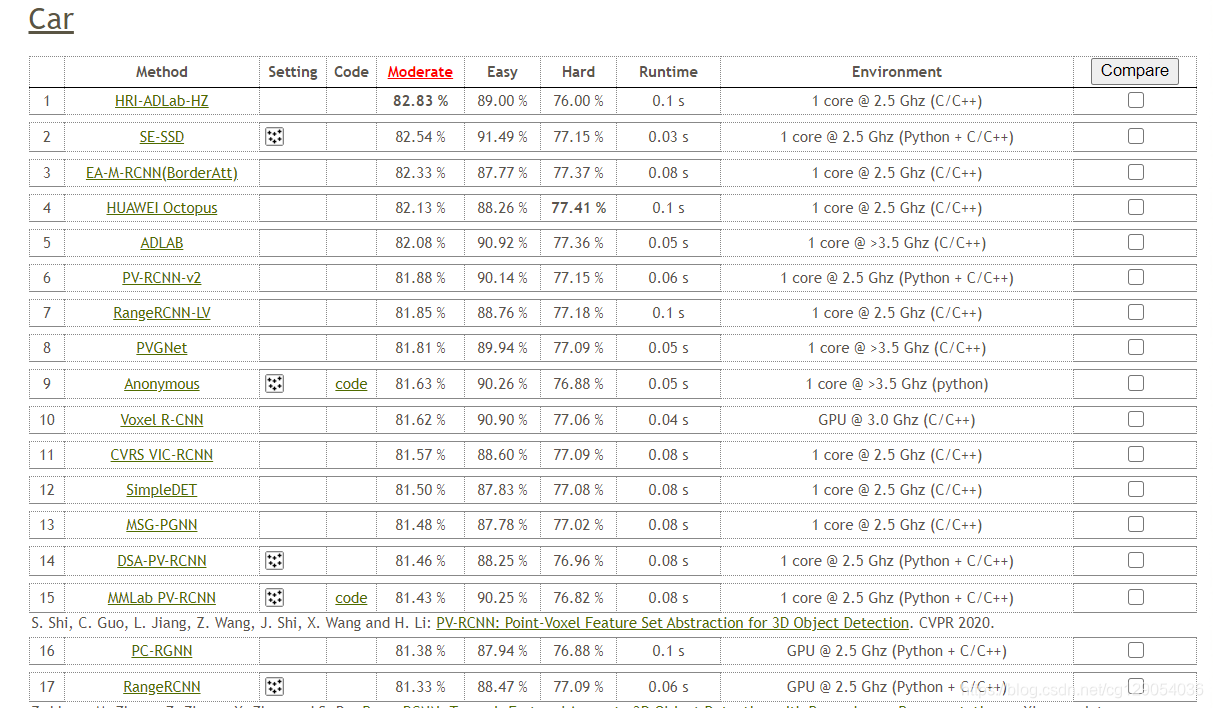Click the setting icon in DSA-PV-RCNN row

click(x=275, y=561)
